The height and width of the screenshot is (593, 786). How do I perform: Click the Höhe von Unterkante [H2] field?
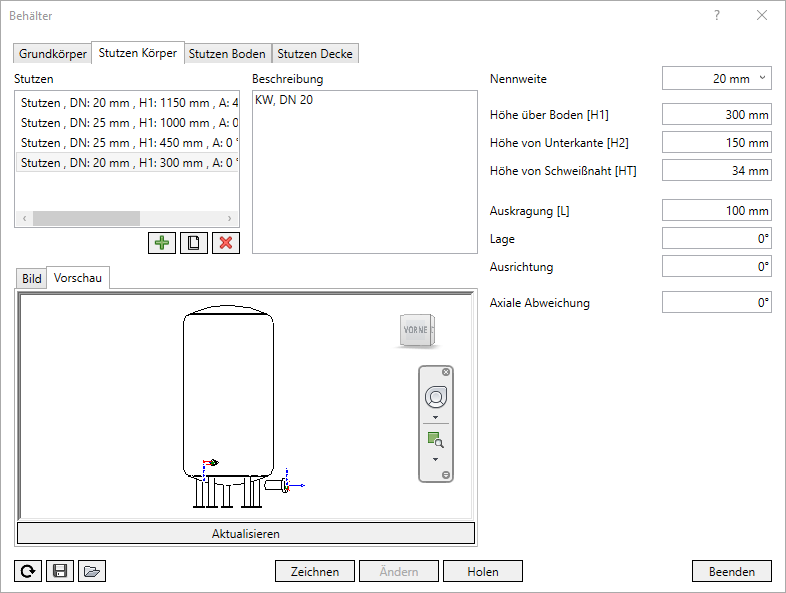(716, 142)
